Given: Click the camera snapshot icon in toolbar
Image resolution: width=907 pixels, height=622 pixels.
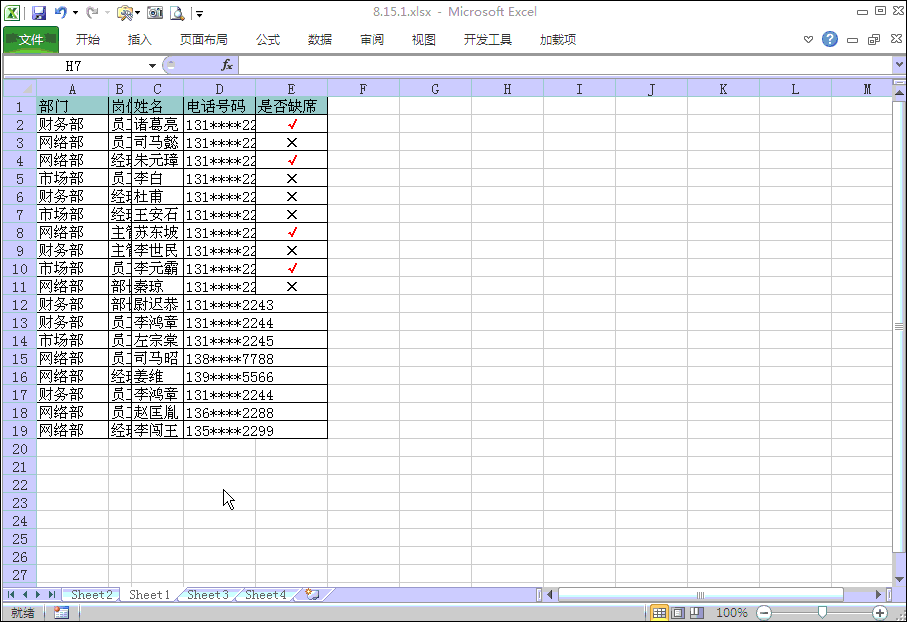Looking at the screenshot, I should click(x=154, y=13).
